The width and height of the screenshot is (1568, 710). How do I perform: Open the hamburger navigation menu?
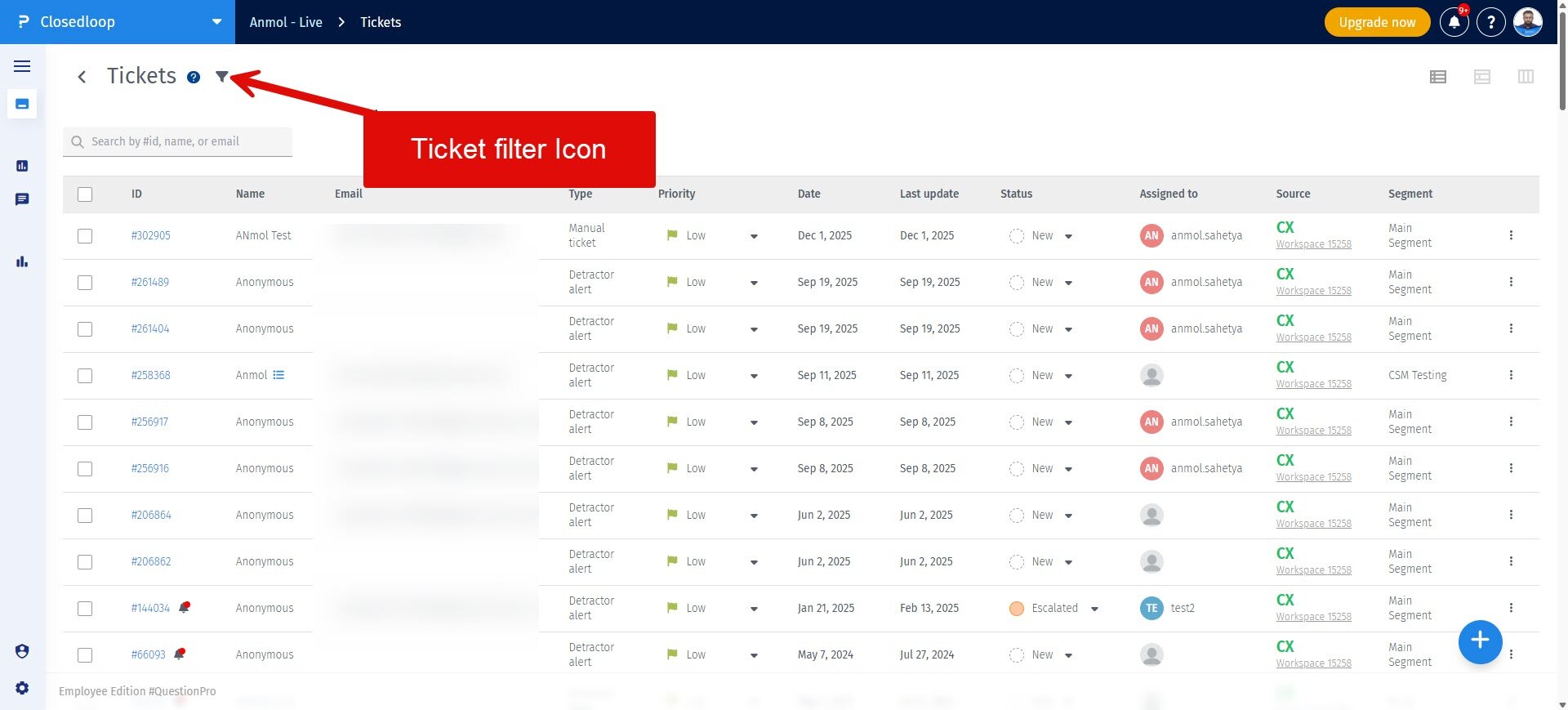22,66
